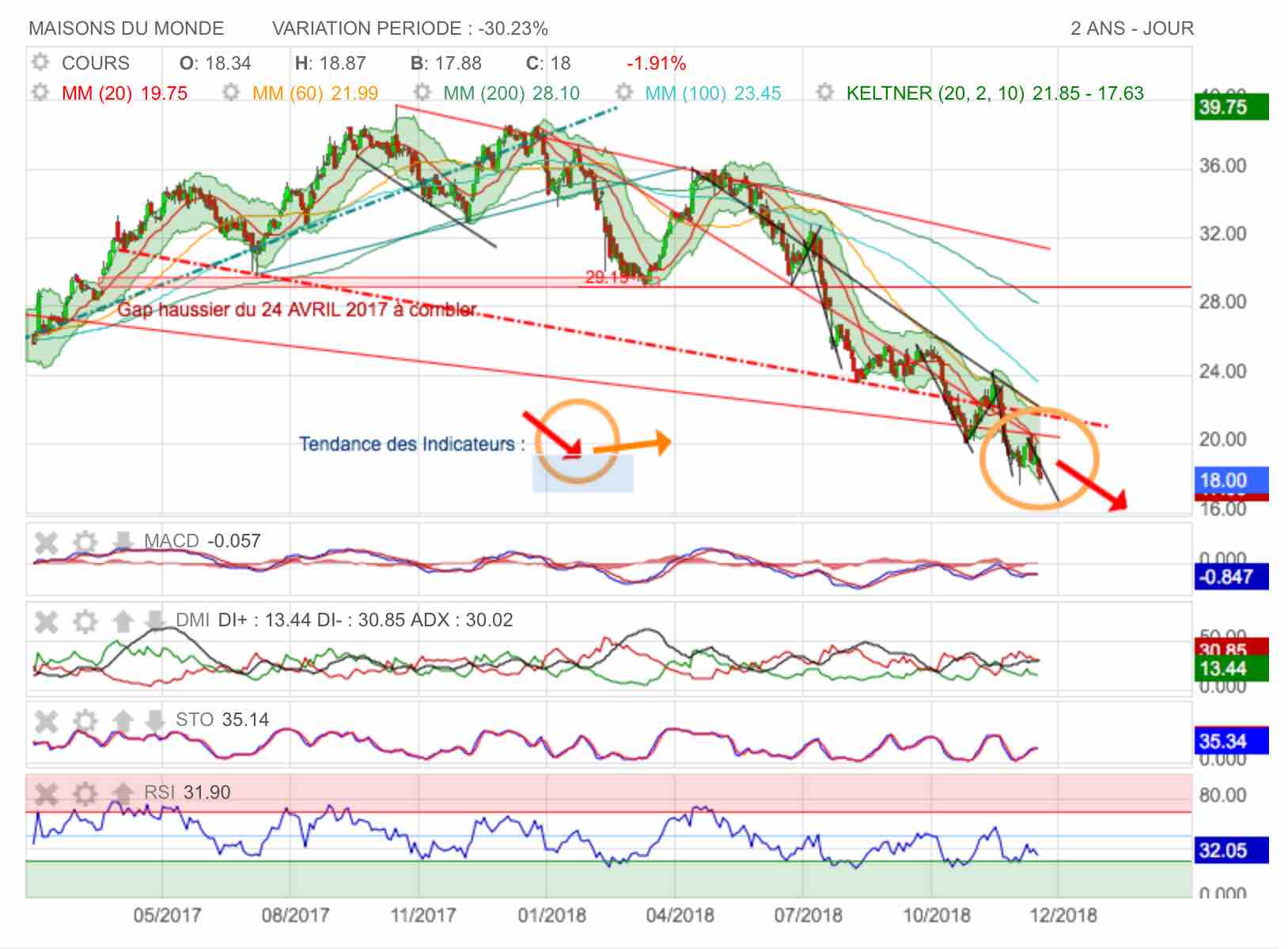The image size is (1288, 949).
Task: Click the 07/2018 date on time axis
Action: point(808,916)
